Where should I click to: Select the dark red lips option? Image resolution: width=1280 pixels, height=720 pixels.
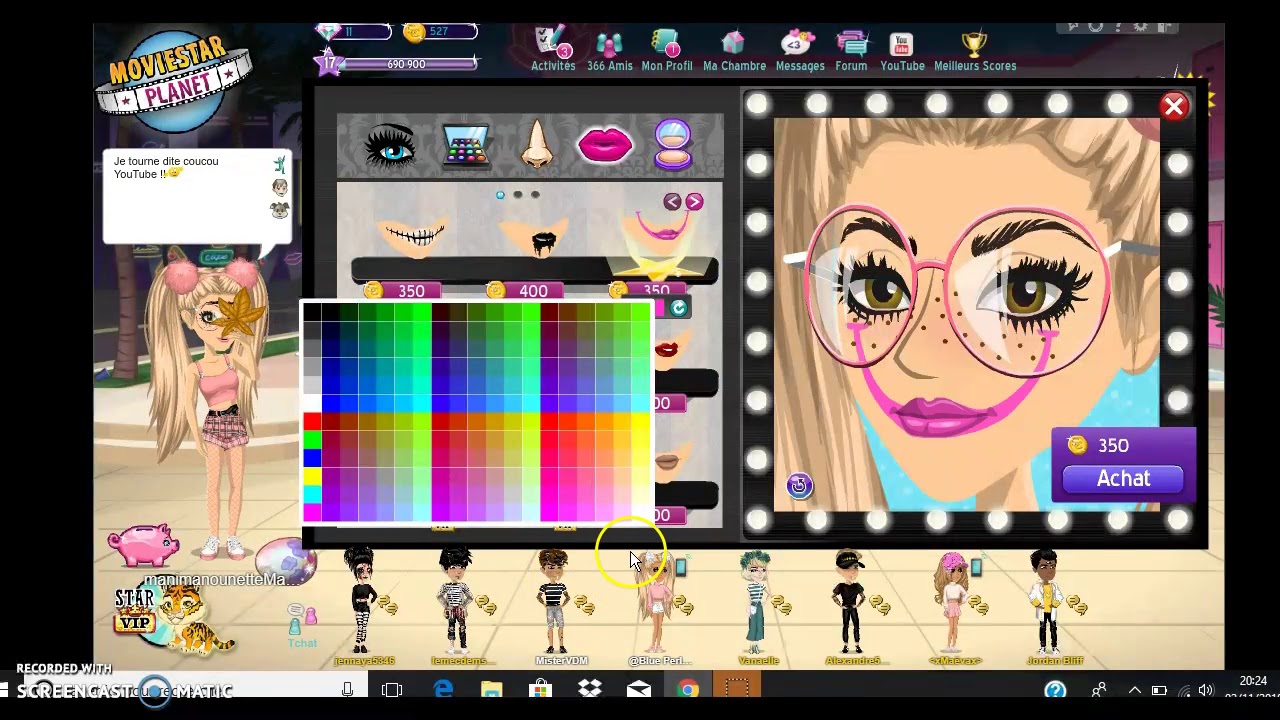tap(667, 348)
